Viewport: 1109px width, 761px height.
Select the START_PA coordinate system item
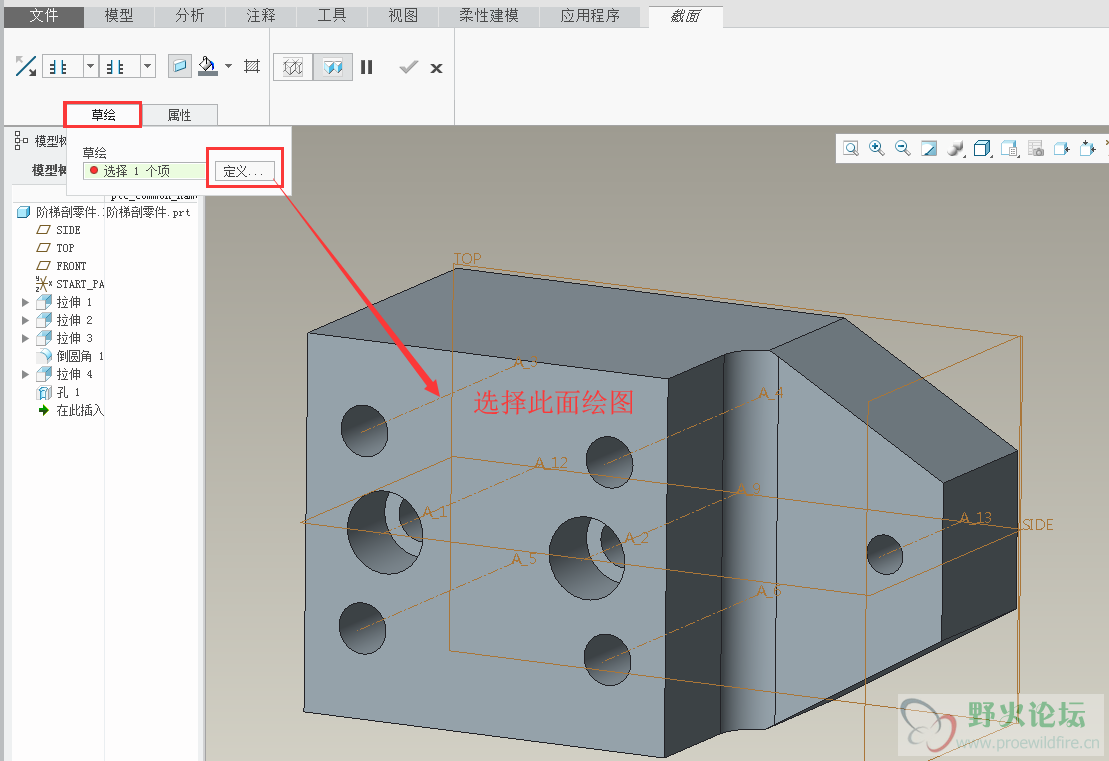pyautogui.click(x=70, y=284)
